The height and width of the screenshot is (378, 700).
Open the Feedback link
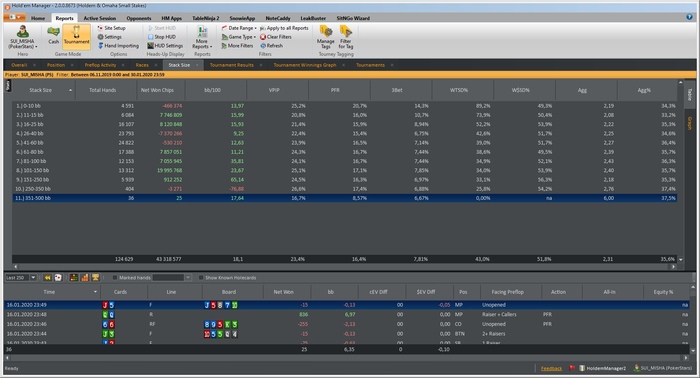(x=551, y=369)
